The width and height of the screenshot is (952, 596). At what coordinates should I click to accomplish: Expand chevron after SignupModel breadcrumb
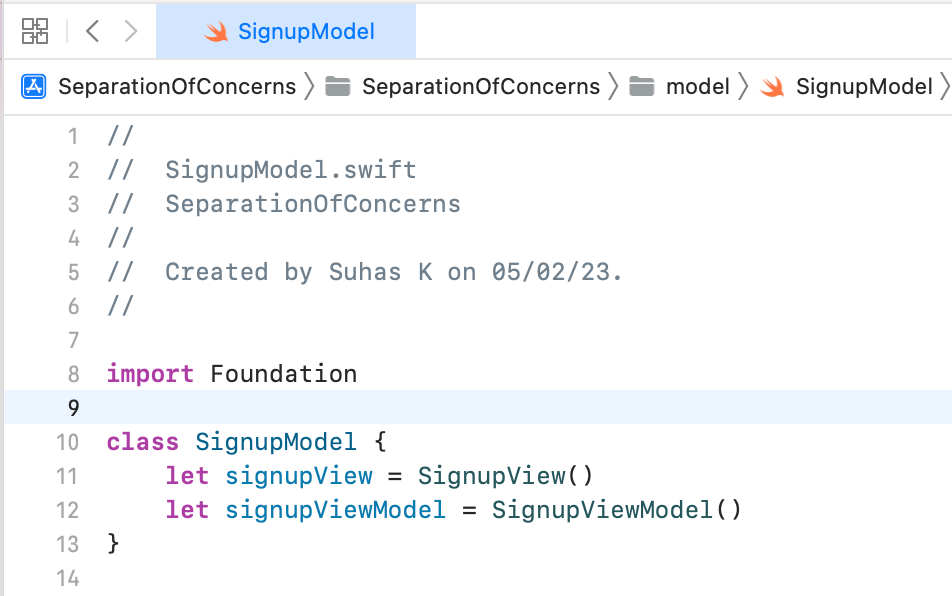pyautogui.click(x=945, y=87)
